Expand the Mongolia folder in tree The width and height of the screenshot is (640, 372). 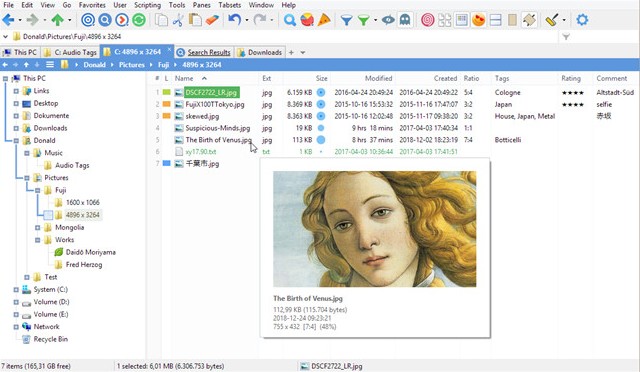[x=38, y=227]
